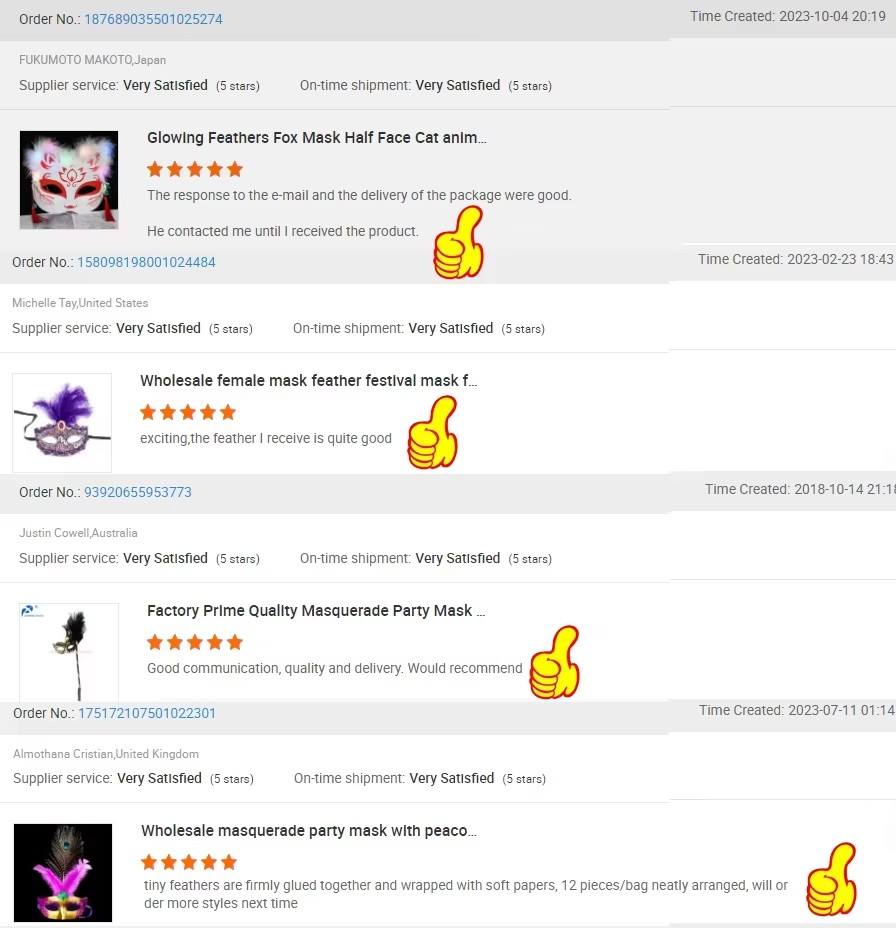Click thumbs-up icon beside masquerade party mask review

[x=555, y=662]
